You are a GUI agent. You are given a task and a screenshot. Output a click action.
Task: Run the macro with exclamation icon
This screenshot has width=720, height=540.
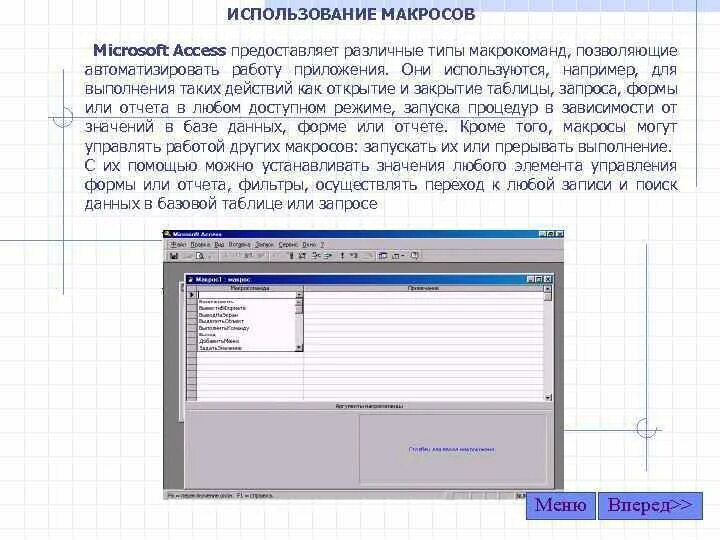point(342,256)
